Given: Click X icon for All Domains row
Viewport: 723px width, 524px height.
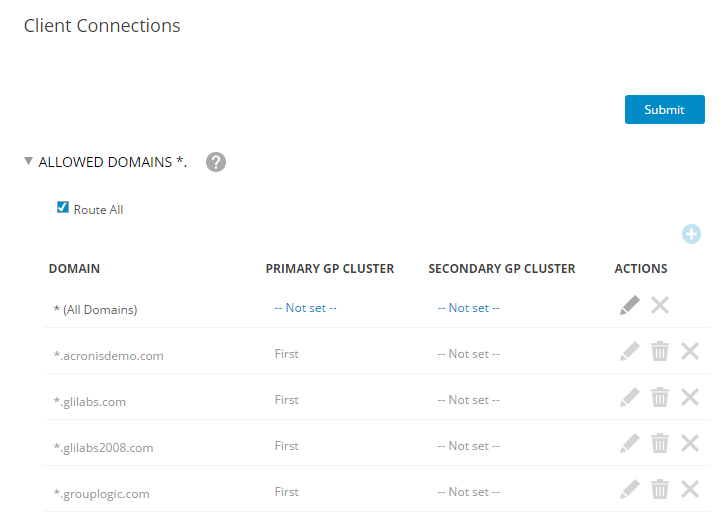Looking at the screenshot, I should pos(660,305).
